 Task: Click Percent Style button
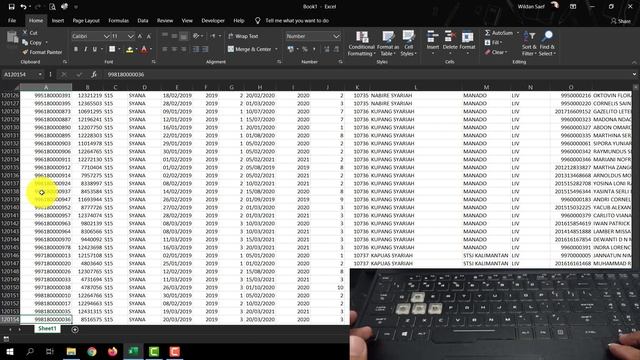(x=304, y=49)
